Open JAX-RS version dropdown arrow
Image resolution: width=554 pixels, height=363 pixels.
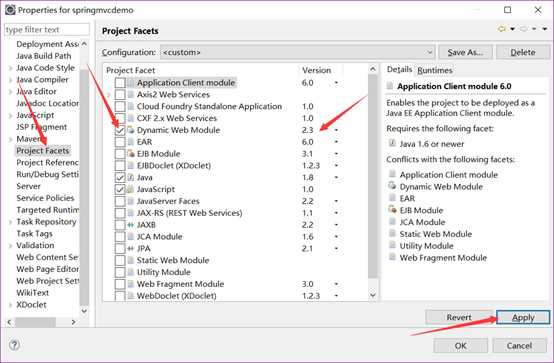click(336, 213)
